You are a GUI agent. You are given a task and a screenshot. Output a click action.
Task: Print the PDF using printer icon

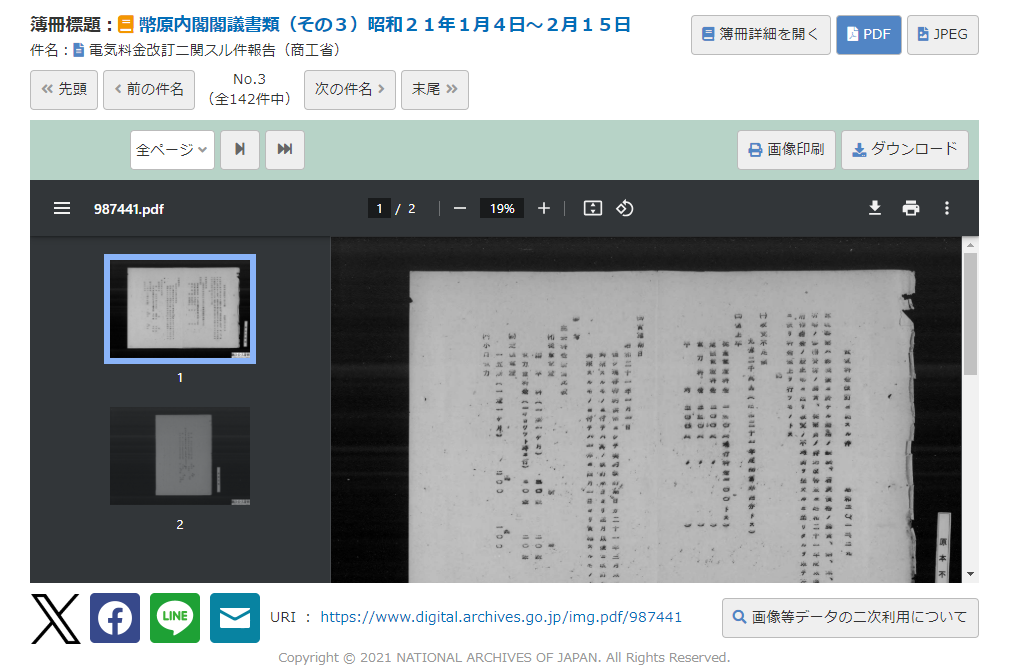pyautogui.click(x=910, y=208)
